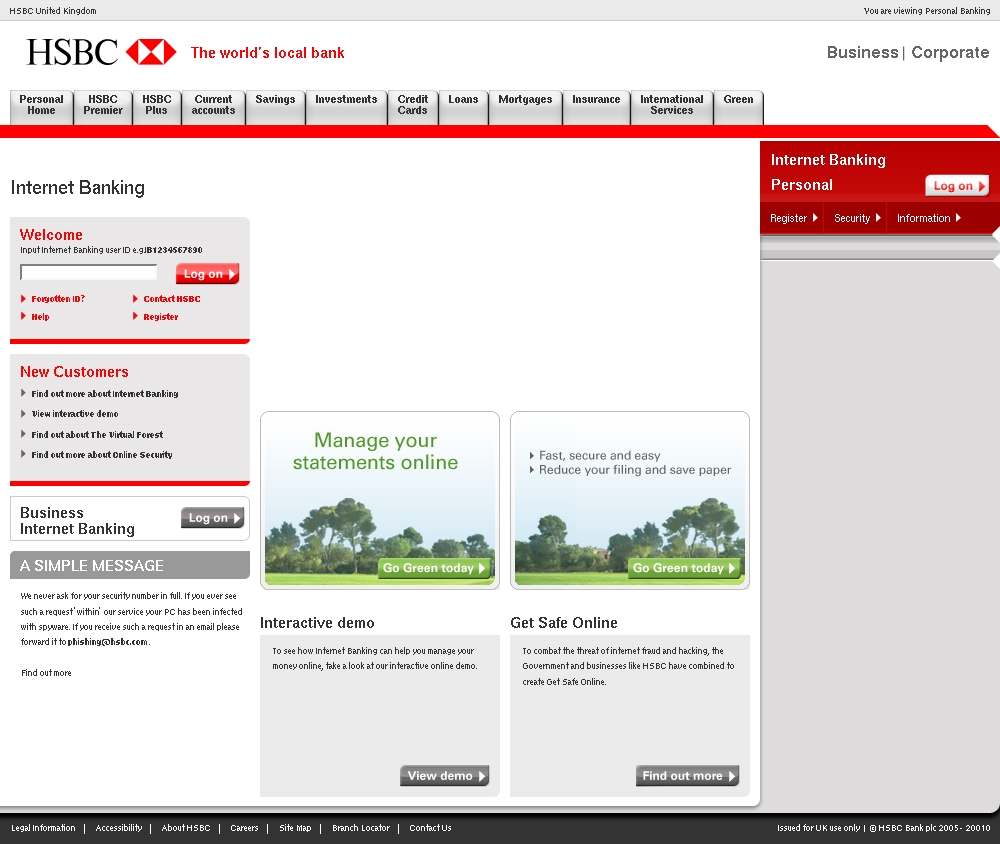This screenshot has width=1000, height=844.
Task: Click Log on button in Welcome box
Action: pyautogui.click(x=207, y=274)
